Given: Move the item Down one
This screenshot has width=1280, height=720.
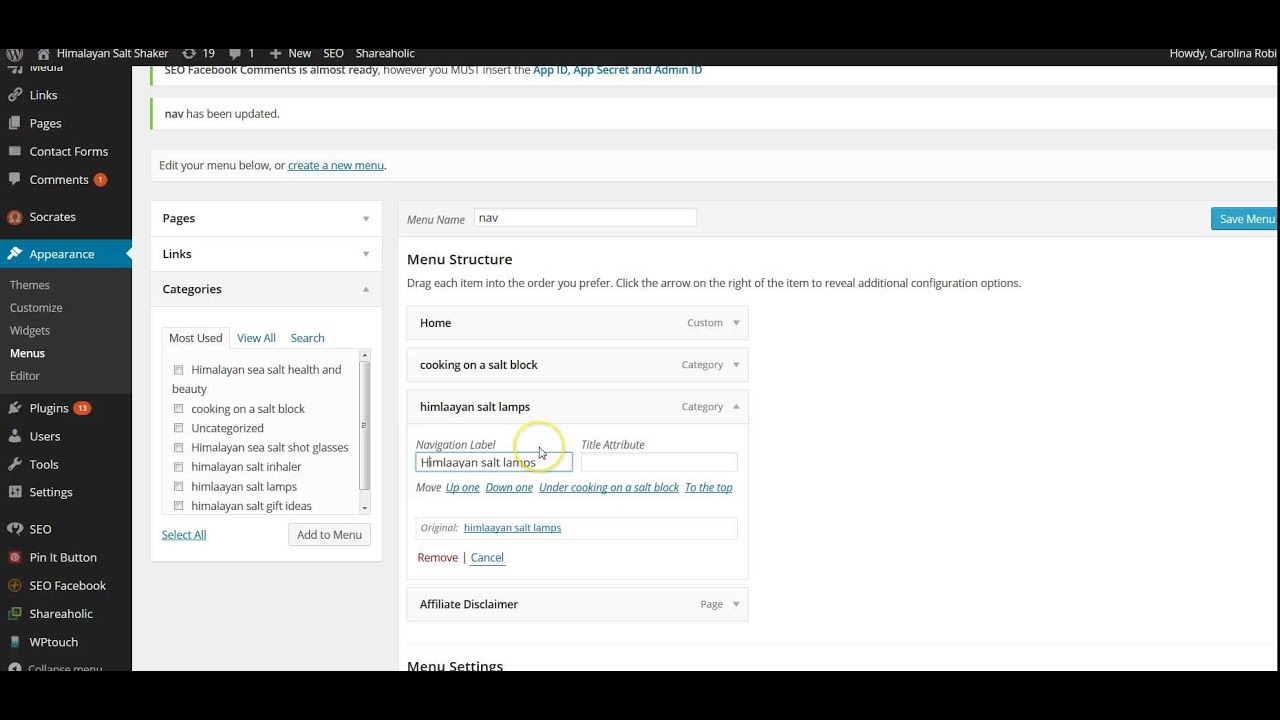Looking at the screenshot, I should click(509, 488).
